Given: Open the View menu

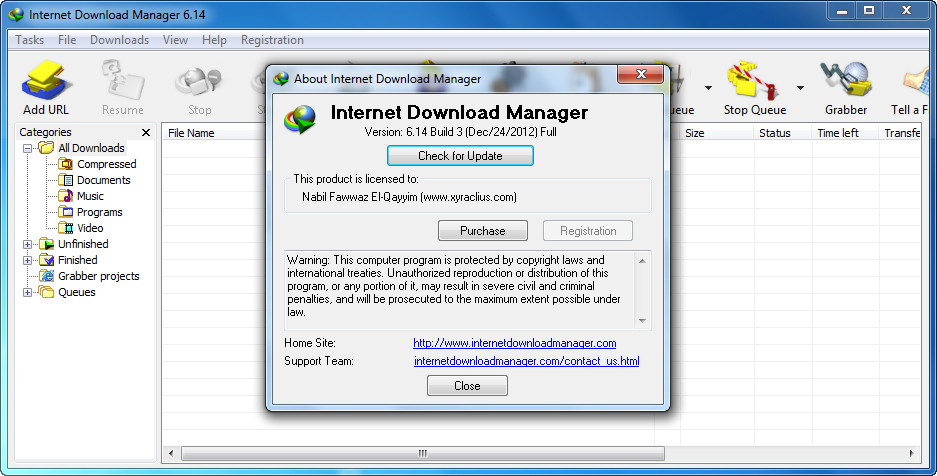Looking at the screenshot, I should coord(175,40).
